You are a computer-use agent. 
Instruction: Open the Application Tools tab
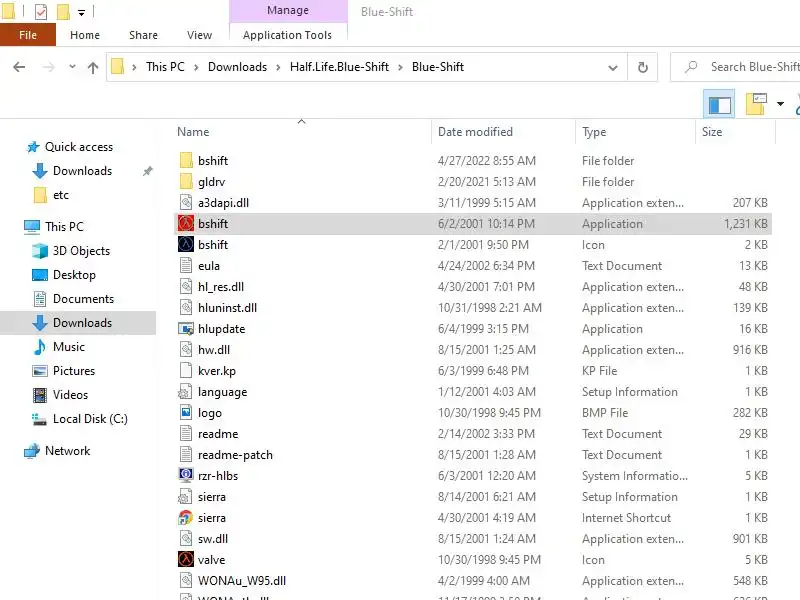pyautogui.click(x=287, y=35)
